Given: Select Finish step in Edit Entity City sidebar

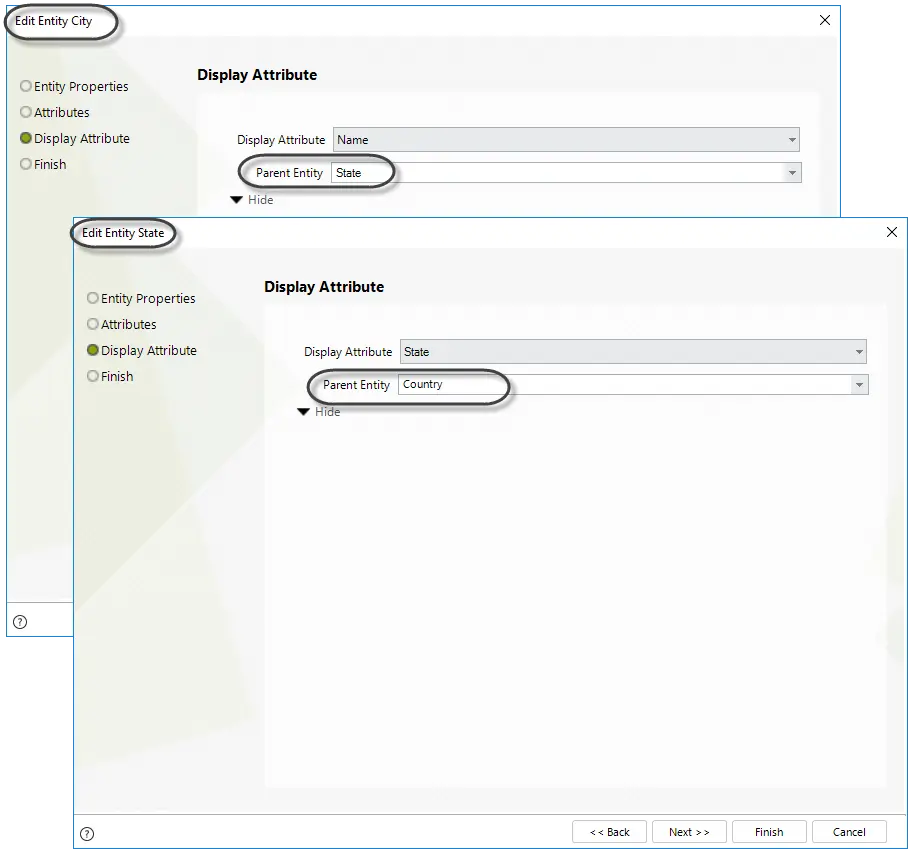Looking at the screenshot, I should [x=43, y=165].
